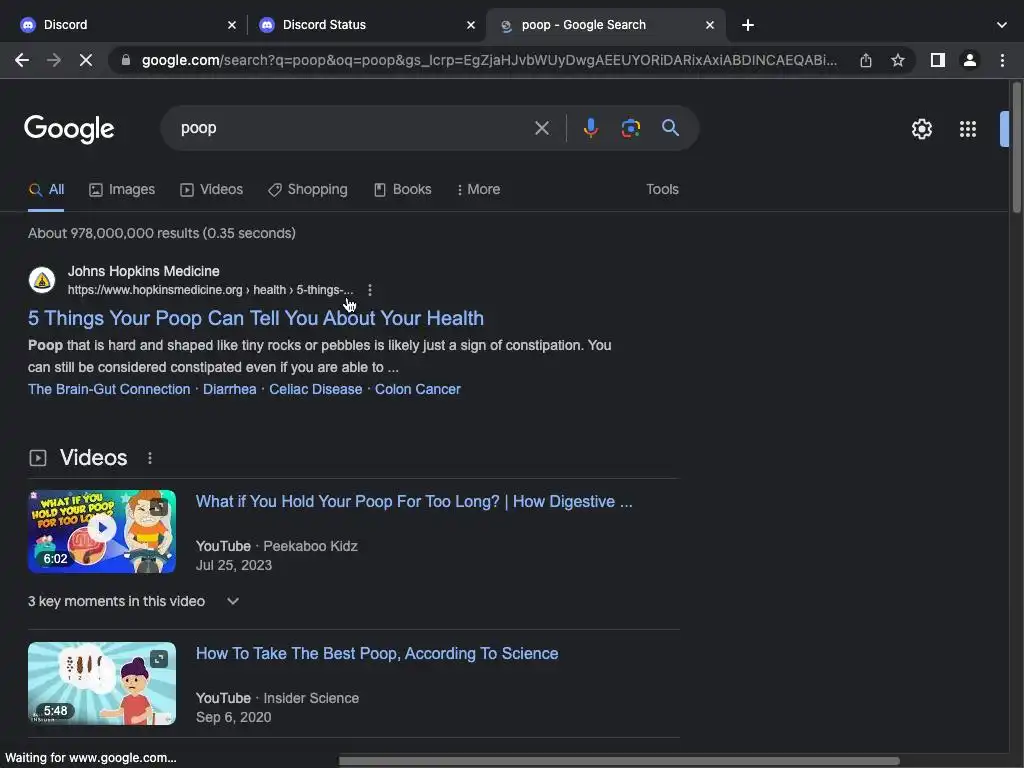This screenshot has height=768, width=1024.
Task: Open the Chrome profile menu
Action: point(970,60)
